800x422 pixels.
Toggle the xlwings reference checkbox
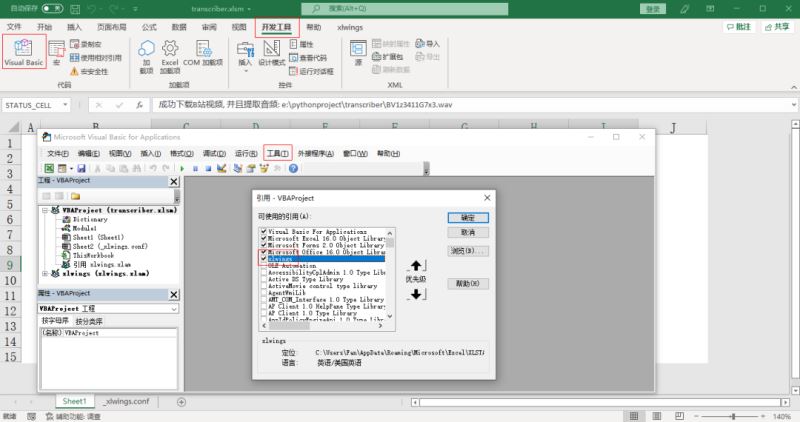264,259
